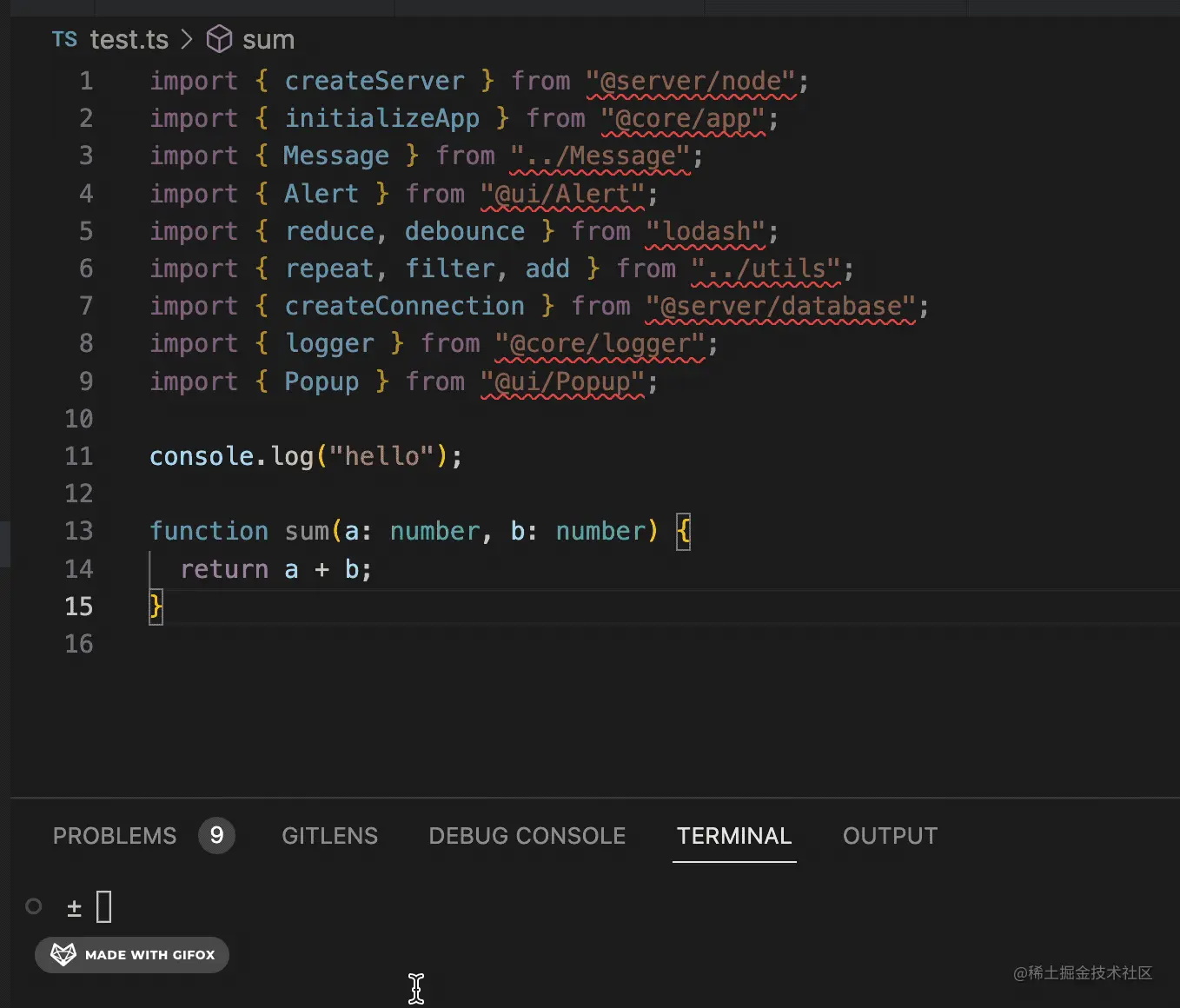Open the test.ts breadcrumb dropdown
This screenshot has width=1180, height=1008.
tap(129, 39)
